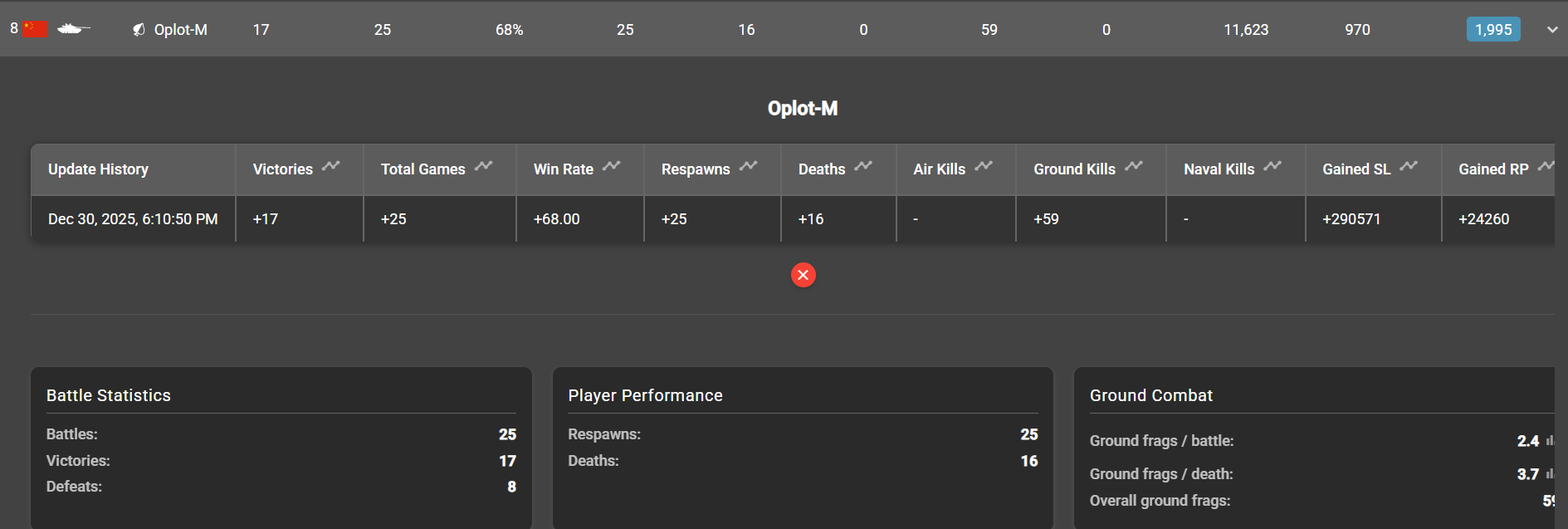Image resolution: width=1568 pixels, height=529 pixels.
Task: Open bar chart for Ground frags per death
Action: pos(1550,474)
